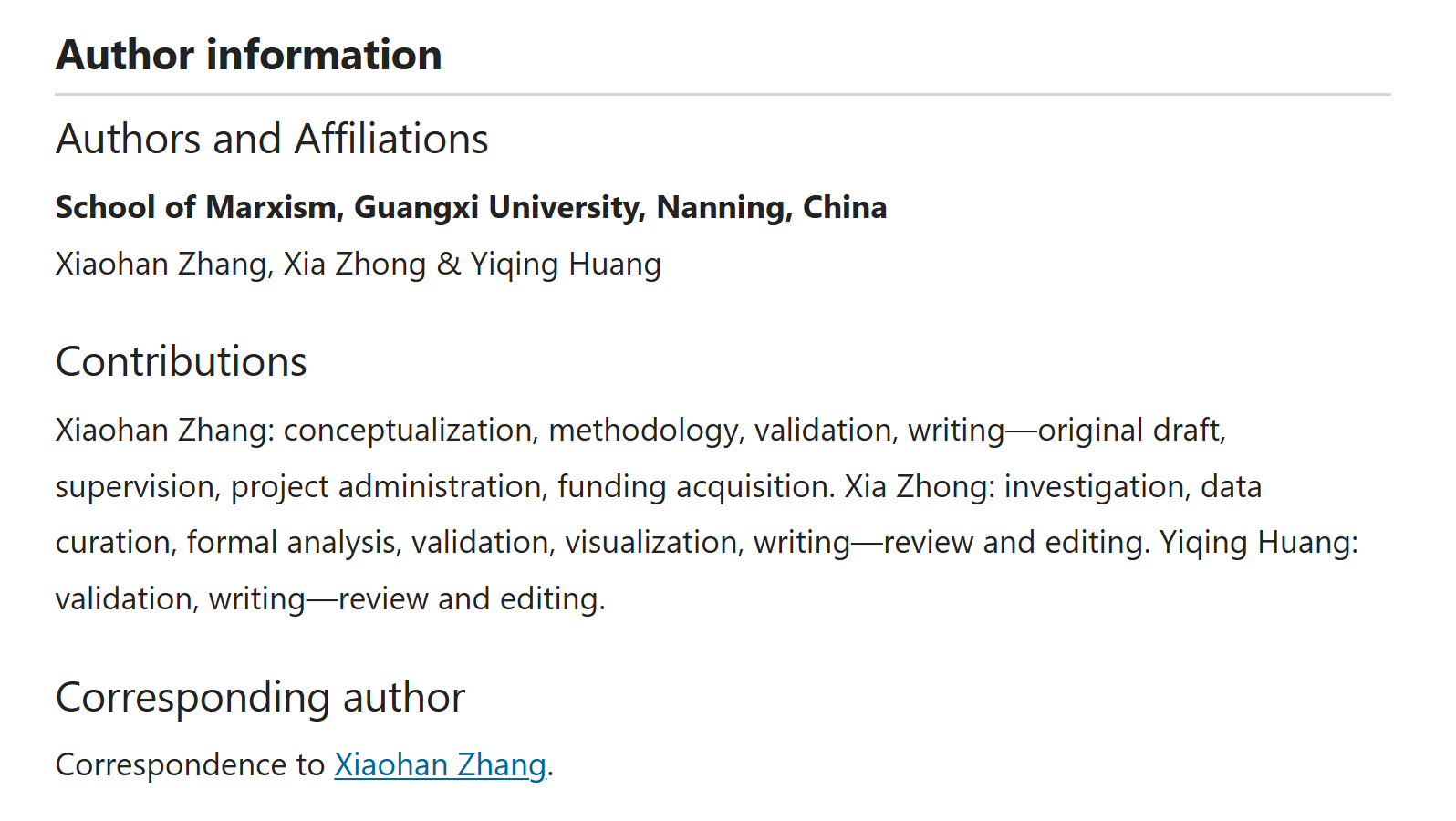Click "Yiqing Huang:" in the Contributions paragraph
The height and width of the screenshot is (821, 1456).
(1258, 543)
